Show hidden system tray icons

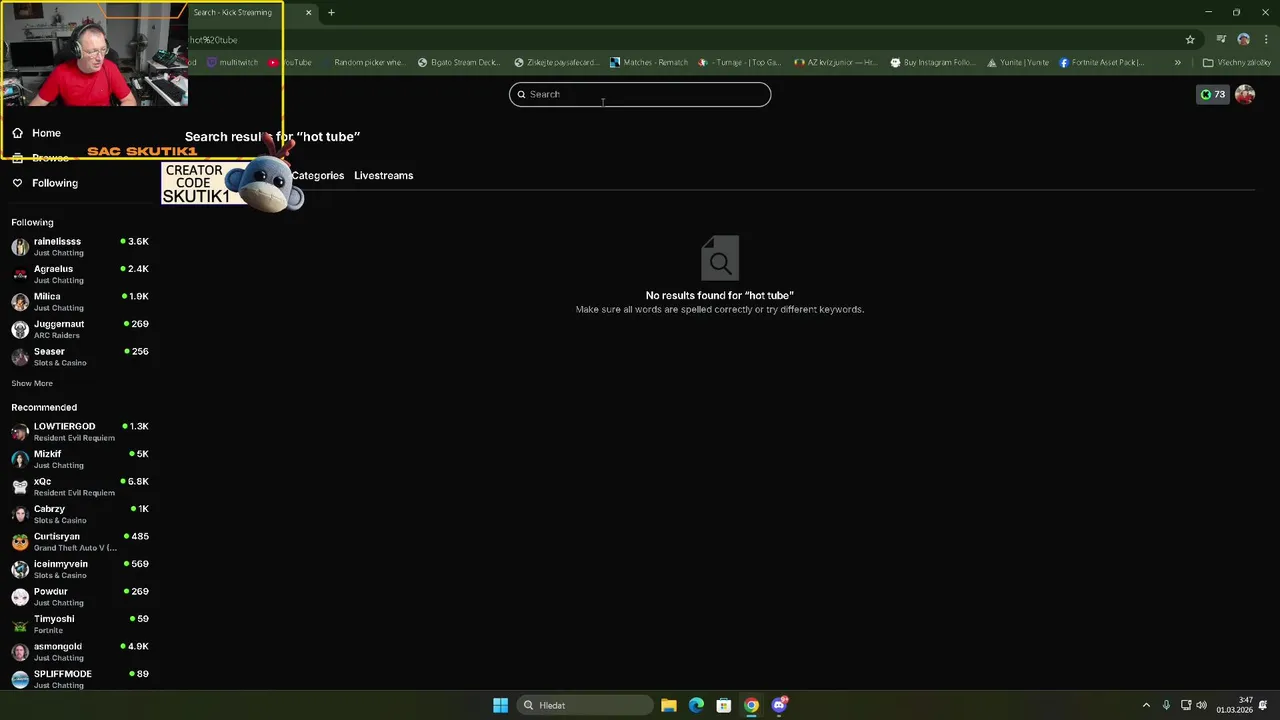pyautogui.click(x=1146, y=705)
